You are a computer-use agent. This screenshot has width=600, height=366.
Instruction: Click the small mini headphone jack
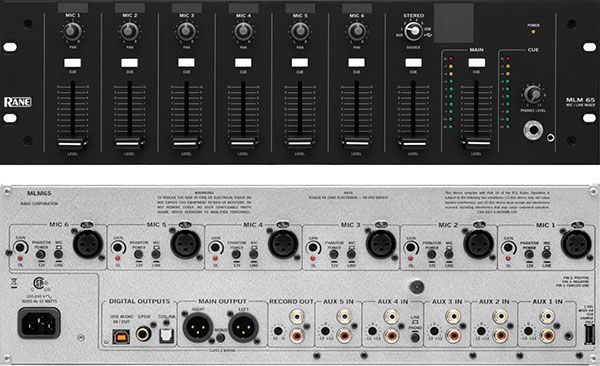(550, 137)
